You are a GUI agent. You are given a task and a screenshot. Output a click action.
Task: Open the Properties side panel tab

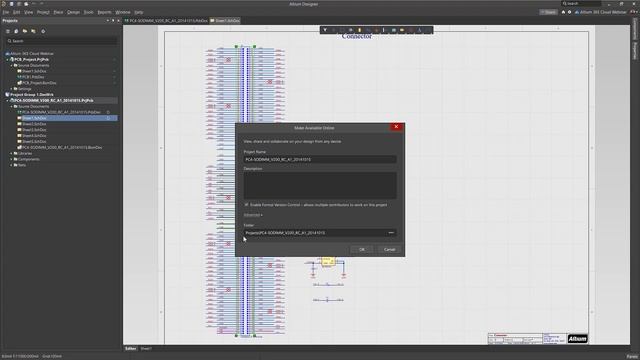coord(635,51)
